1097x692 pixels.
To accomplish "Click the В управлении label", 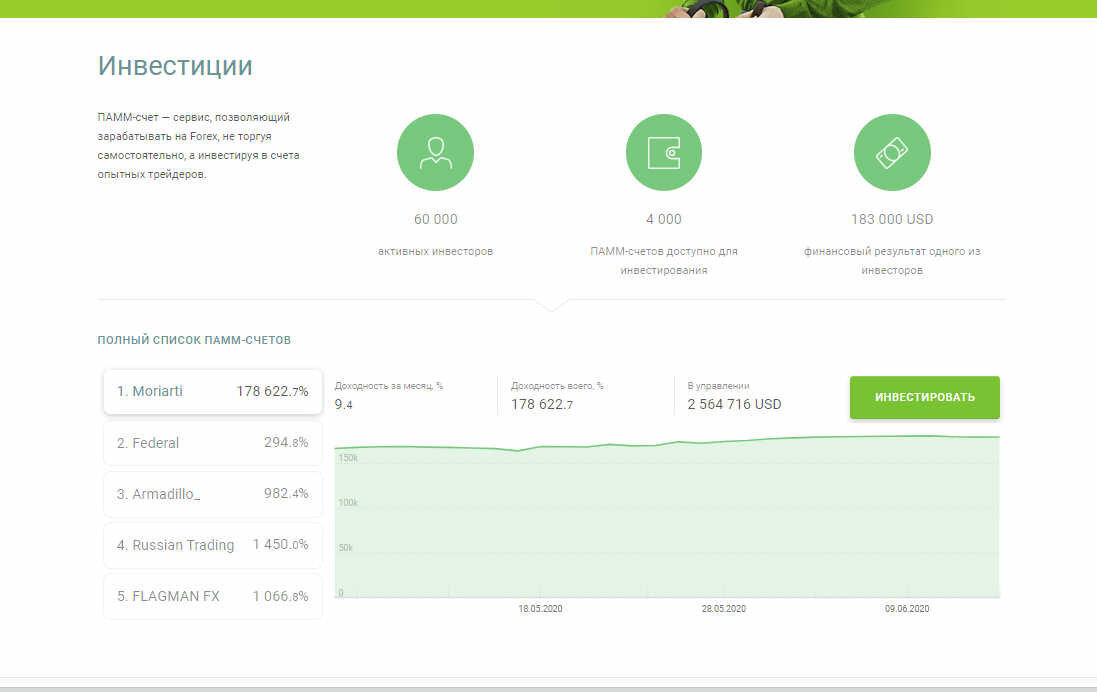I will [718, 386].
